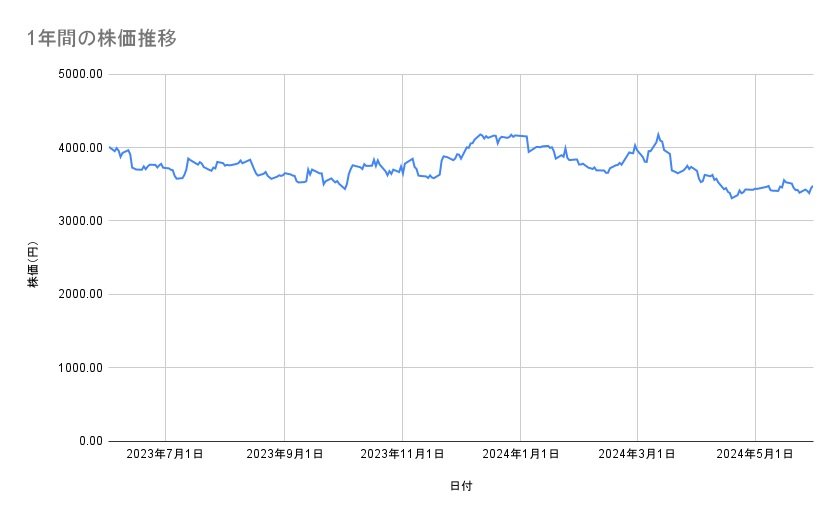Click the 2023年11月1日 date label
839x519 pixels.
tap(402, 454)
